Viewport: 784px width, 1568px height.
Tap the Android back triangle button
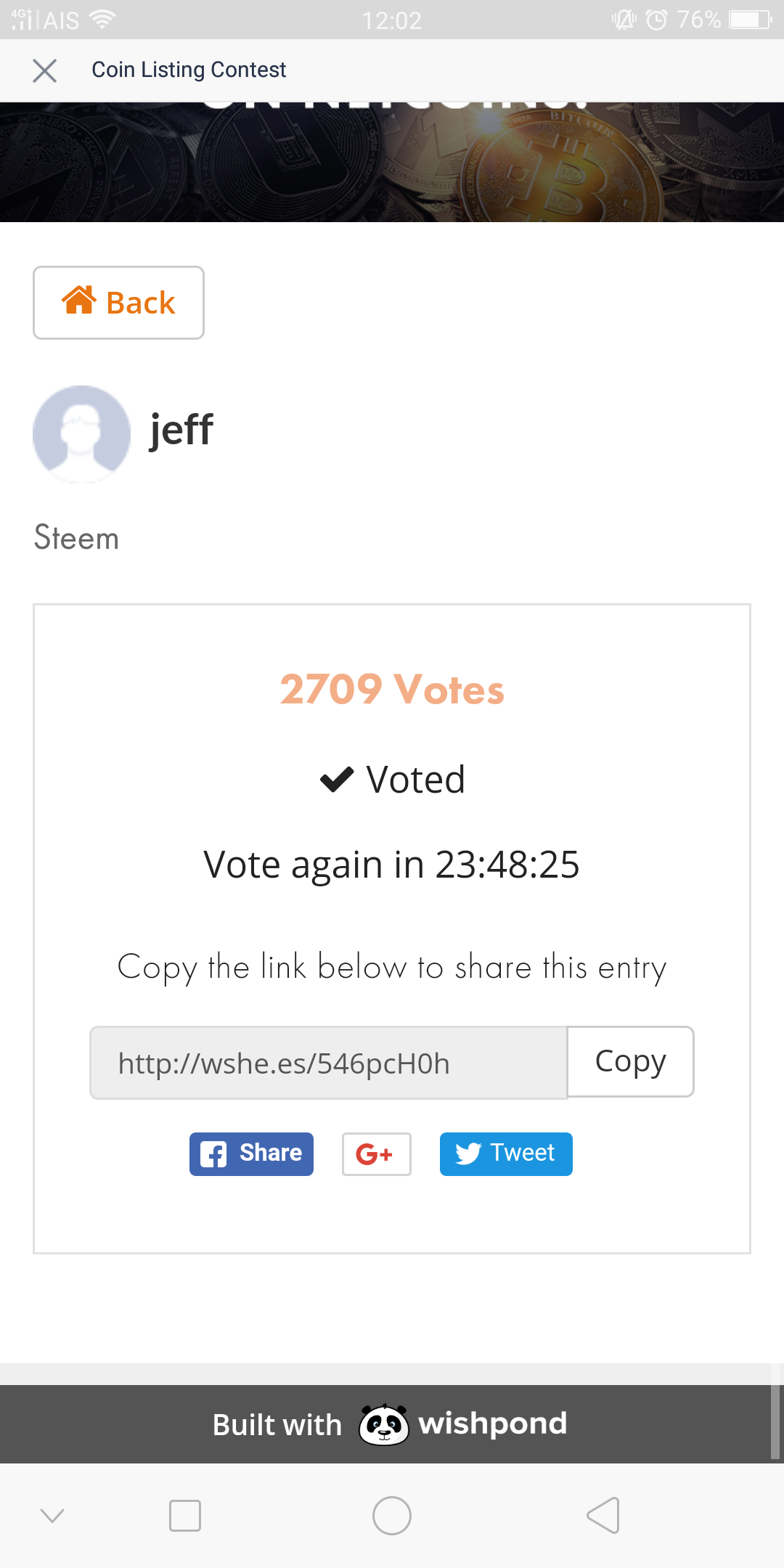point(603,1516)
